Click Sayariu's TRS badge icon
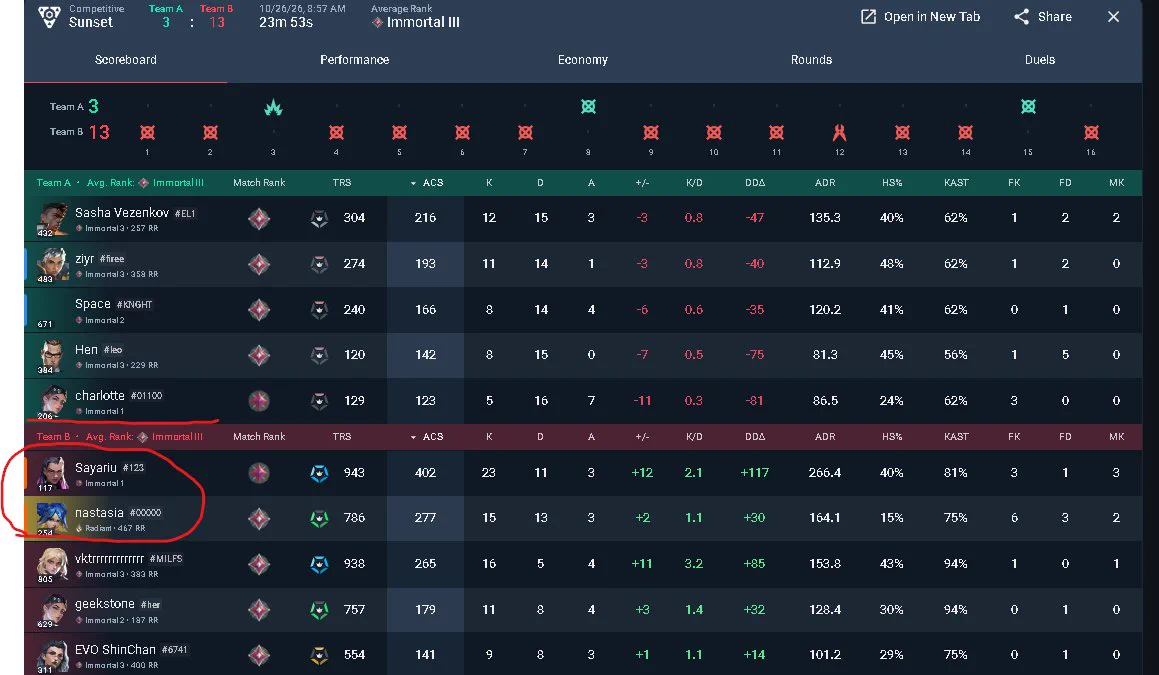The image size is (1159, 675). (319, 472)
